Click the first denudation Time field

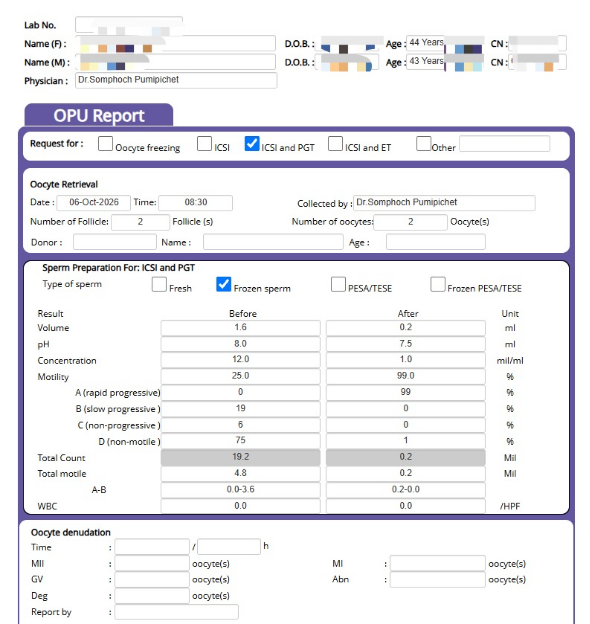pos(152,547)
